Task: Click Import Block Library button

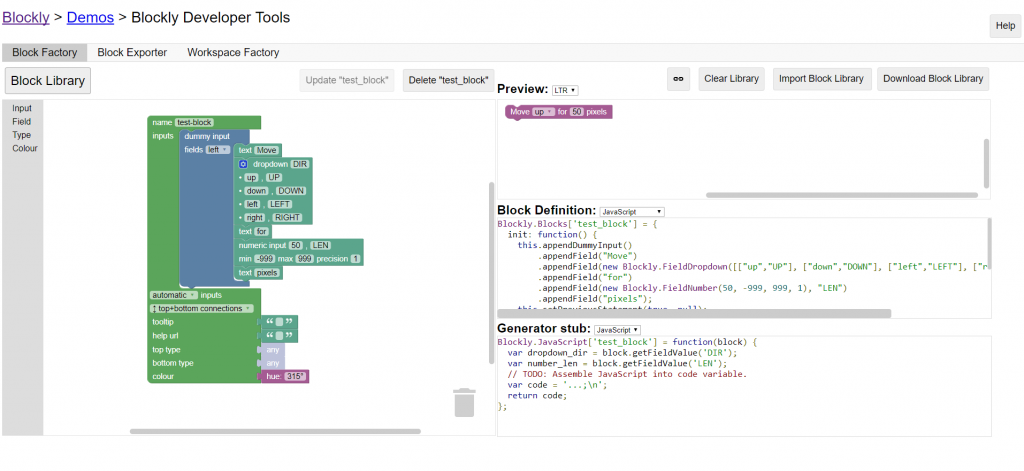Action: pyautogui.click(x=822, y=79)
